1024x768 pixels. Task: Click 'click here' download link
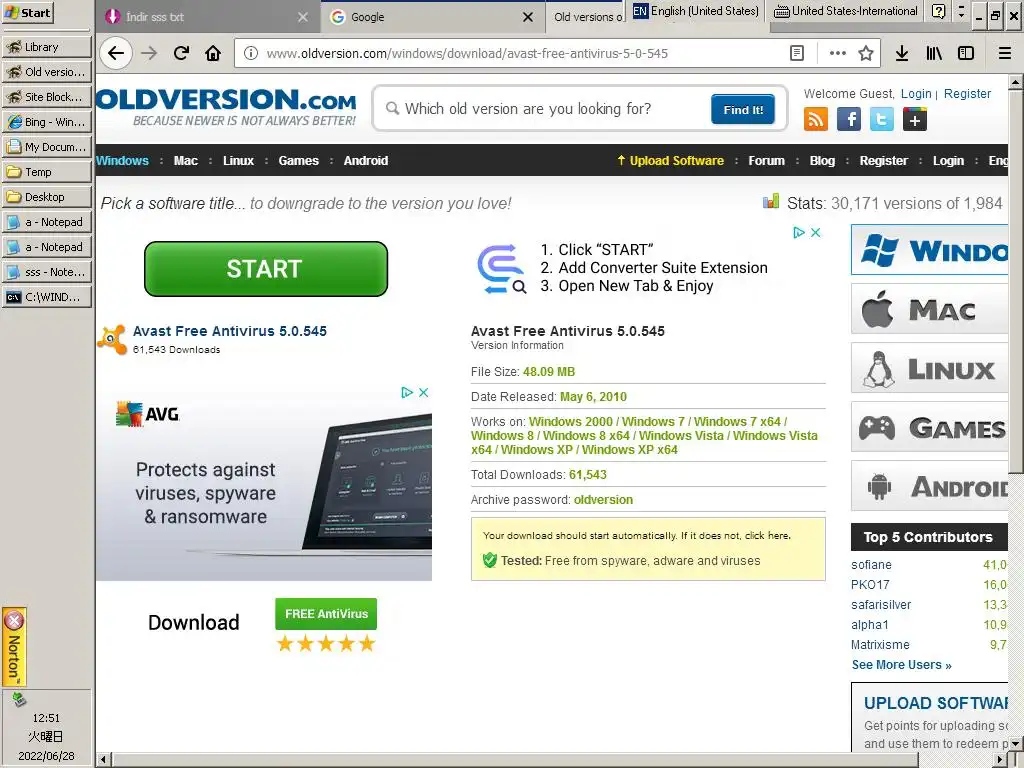(x=767, y=536)
